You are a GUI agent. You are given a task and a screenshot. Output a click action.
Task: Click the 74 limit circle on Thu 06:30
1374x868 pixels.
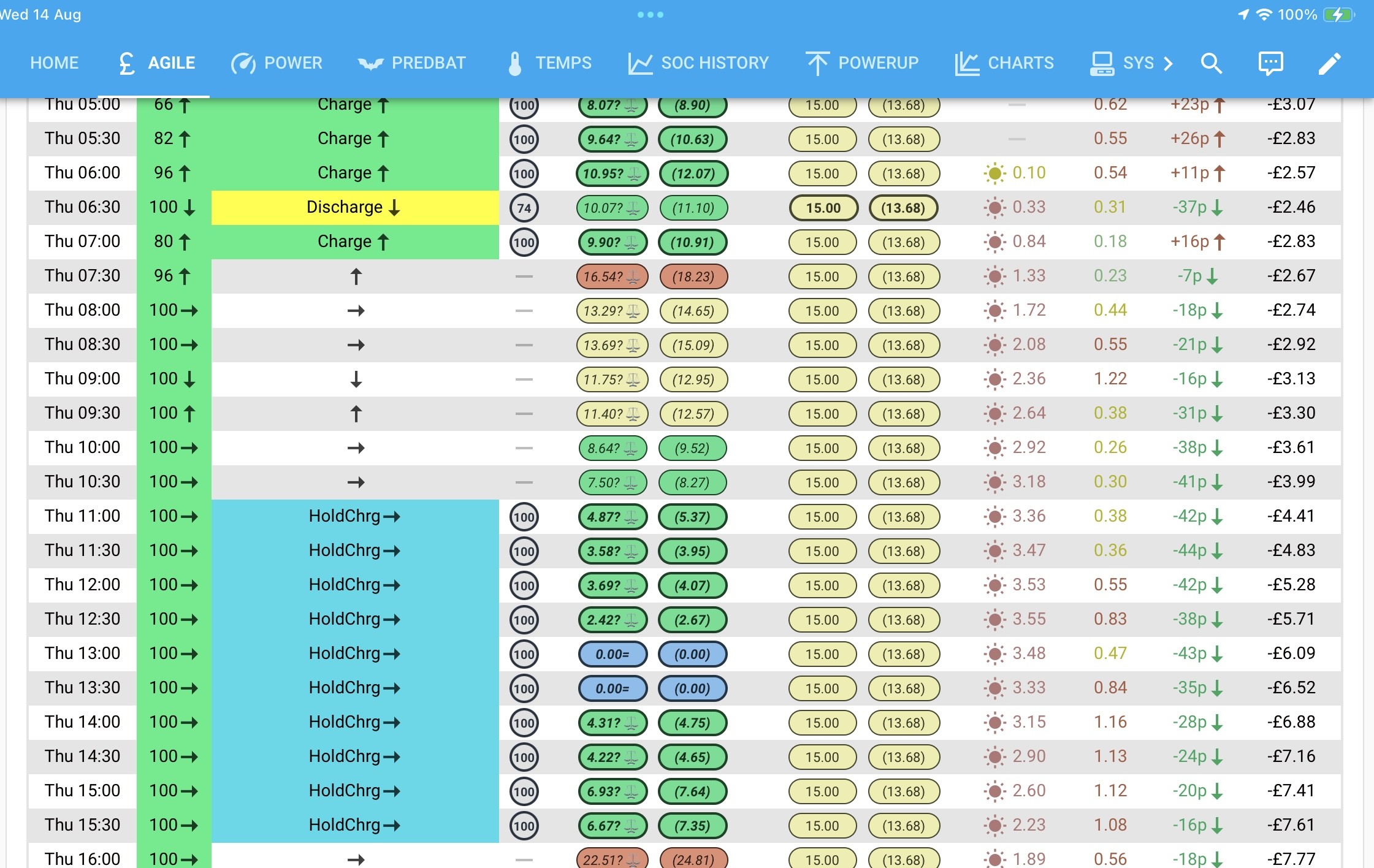click(524, 208)
